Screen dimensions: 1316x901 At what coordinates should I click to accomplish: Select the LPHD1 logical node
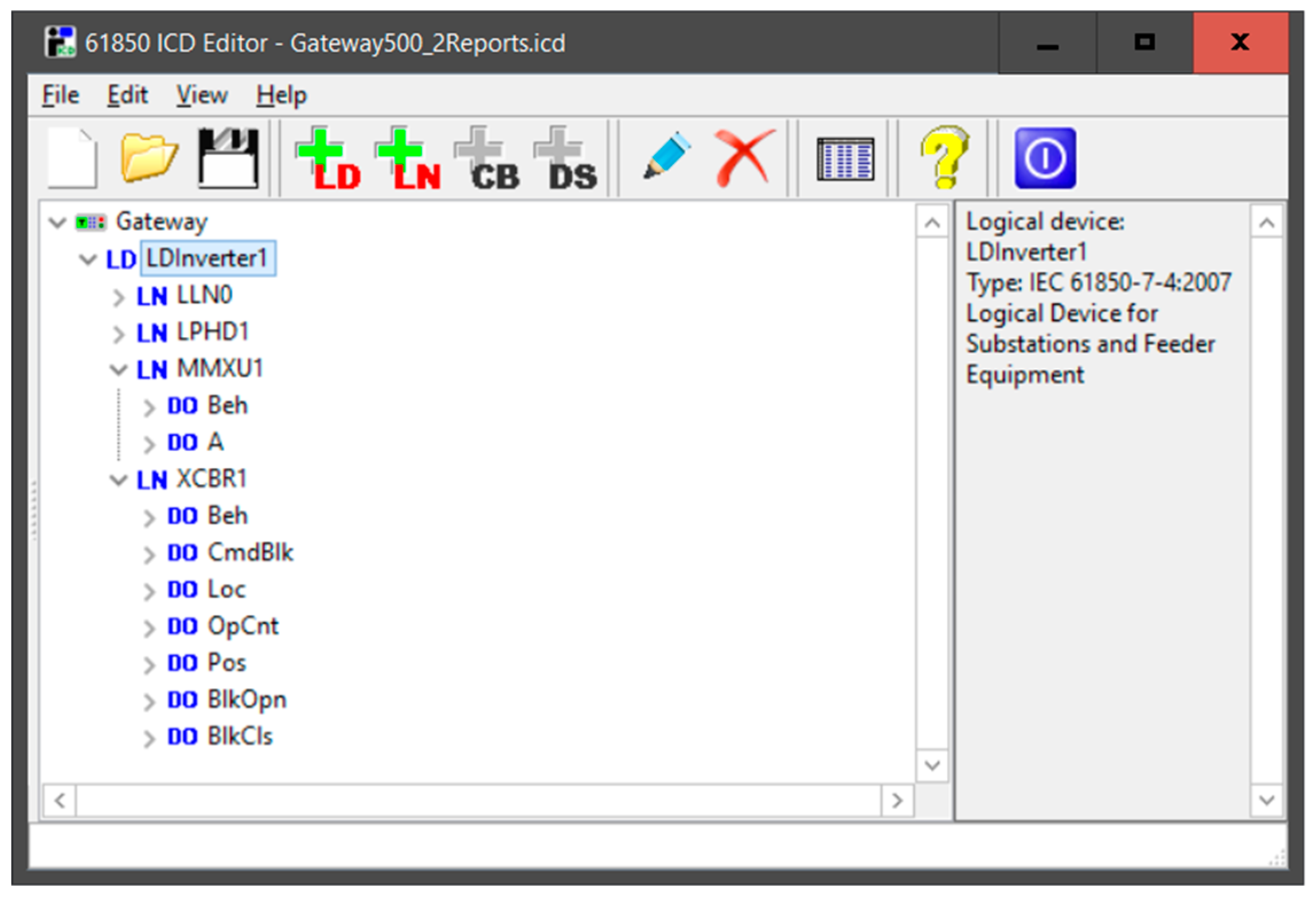pos(212,332)
